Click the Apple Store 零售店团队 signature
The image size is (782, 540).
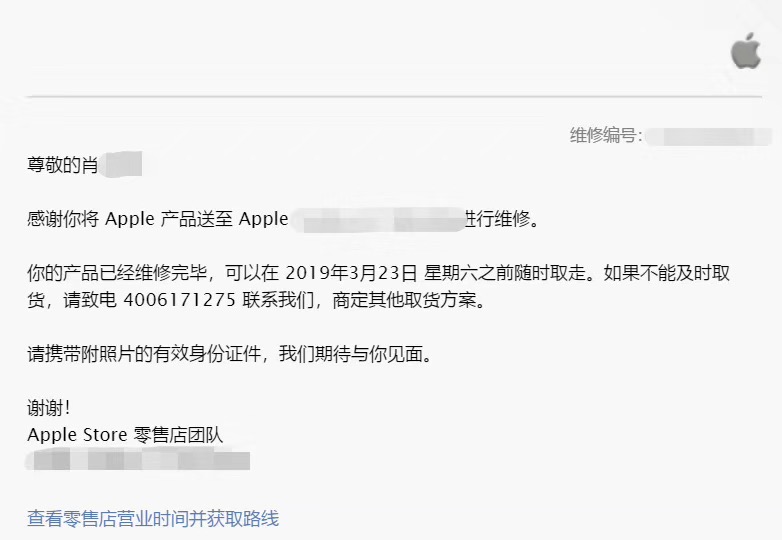coord(125,435)
